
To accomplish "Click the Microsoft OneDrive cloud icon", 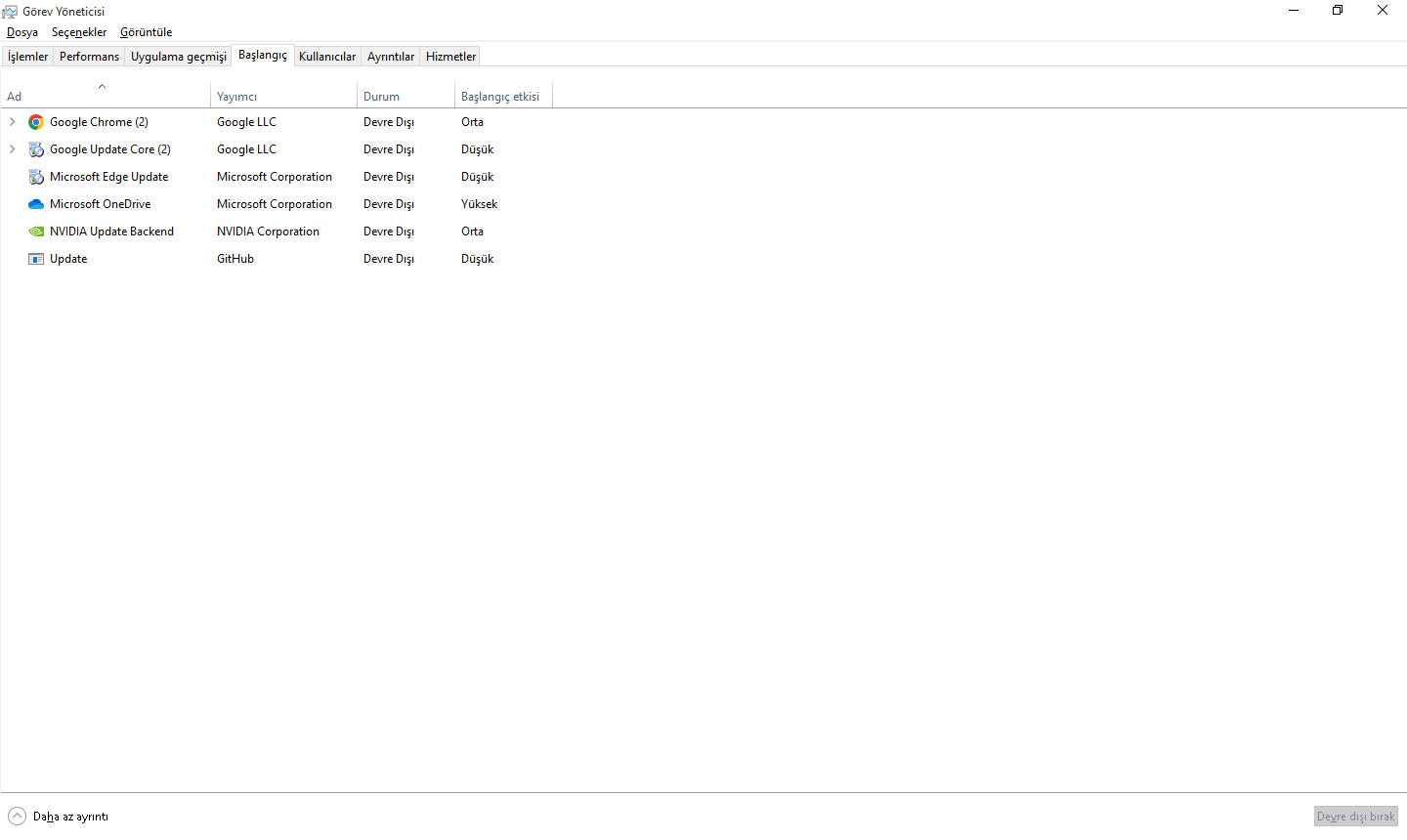I will [36, 204].
